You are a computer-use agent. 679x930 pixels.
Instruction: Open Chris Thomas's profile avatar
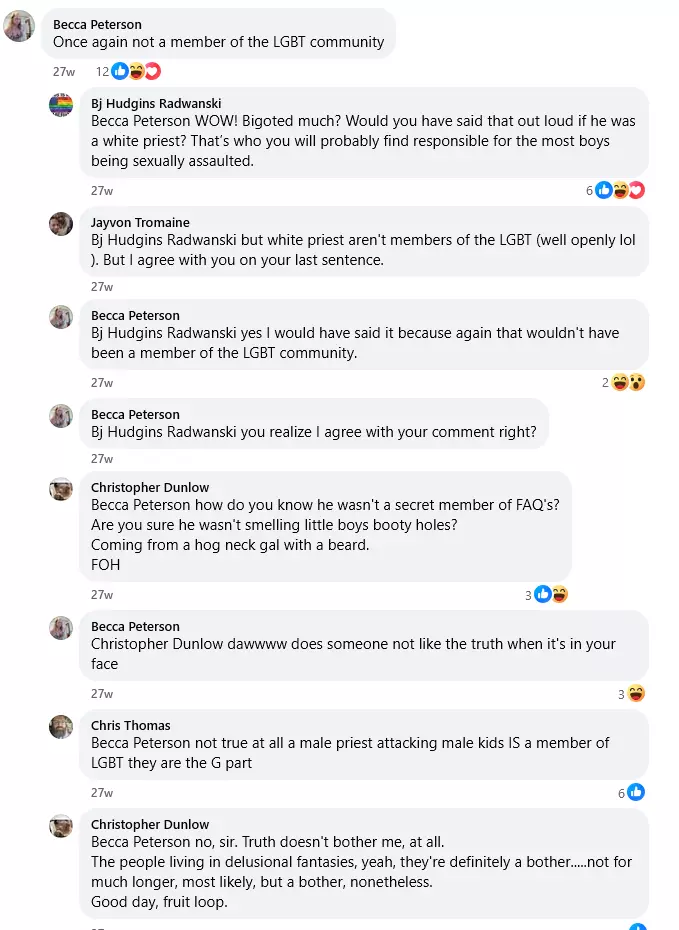[61, 727]
